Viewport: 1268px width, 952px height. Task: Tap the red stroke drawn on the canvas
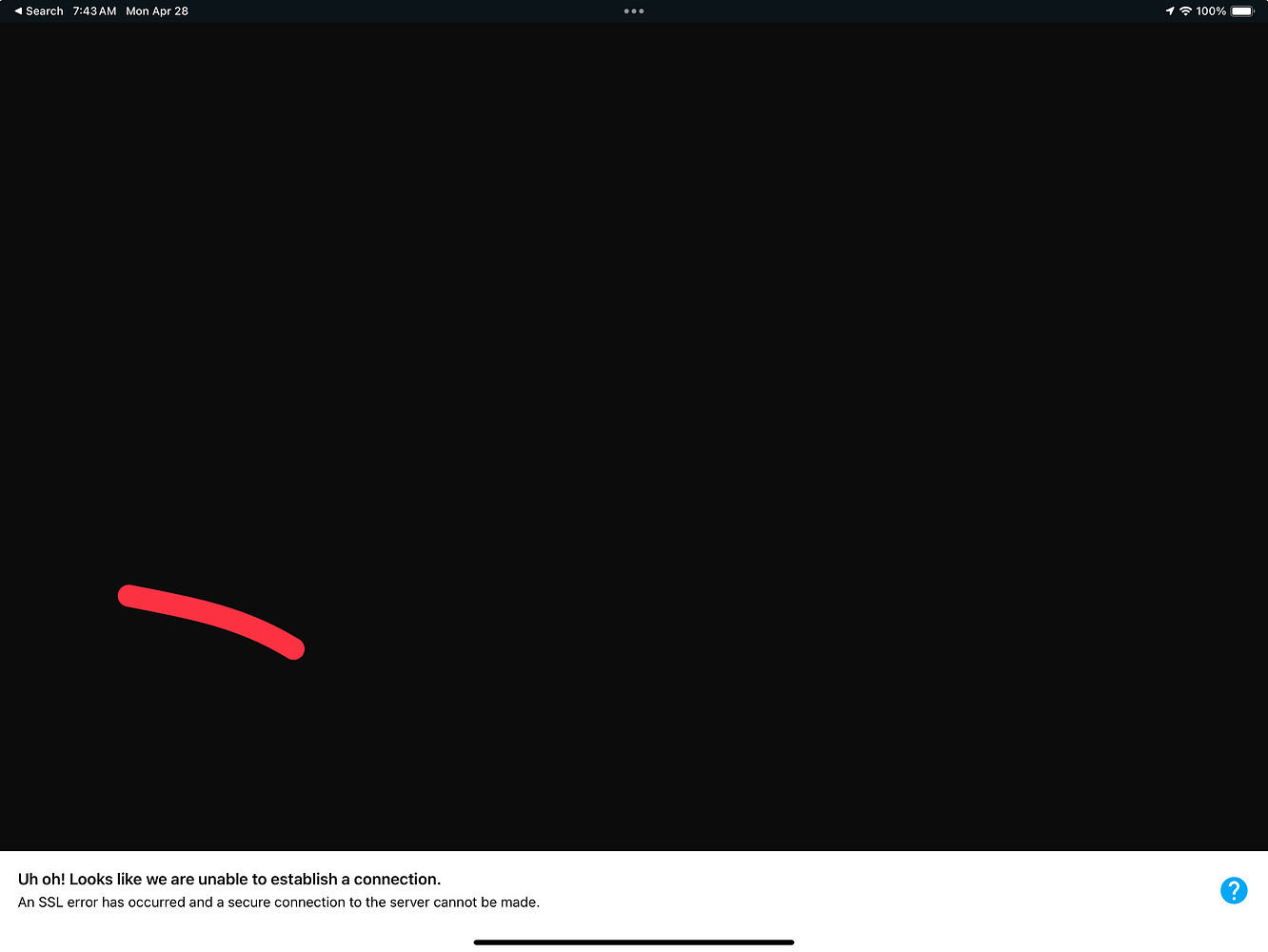coord(209,616)
